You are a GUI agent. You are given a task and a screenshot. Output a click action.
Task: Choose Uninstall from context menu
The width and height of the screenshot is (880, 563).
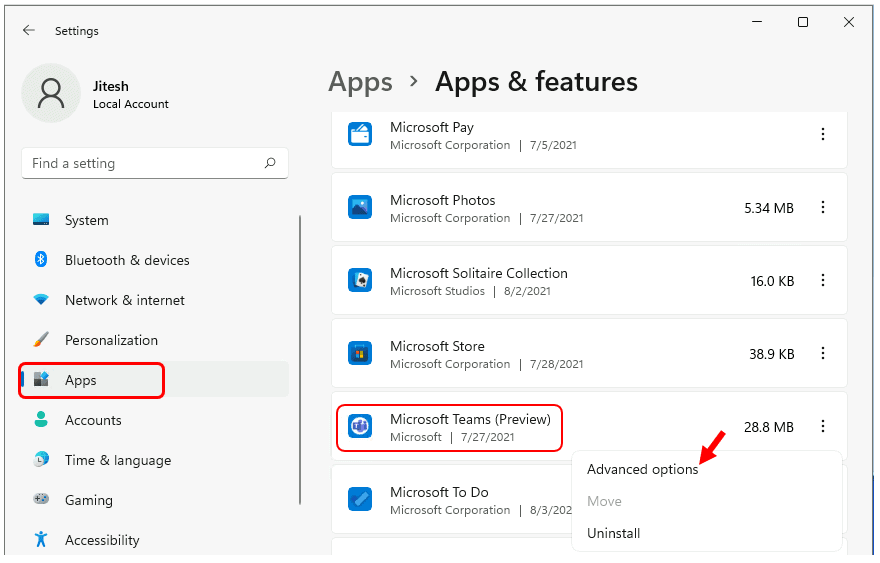tap(613, 533)
